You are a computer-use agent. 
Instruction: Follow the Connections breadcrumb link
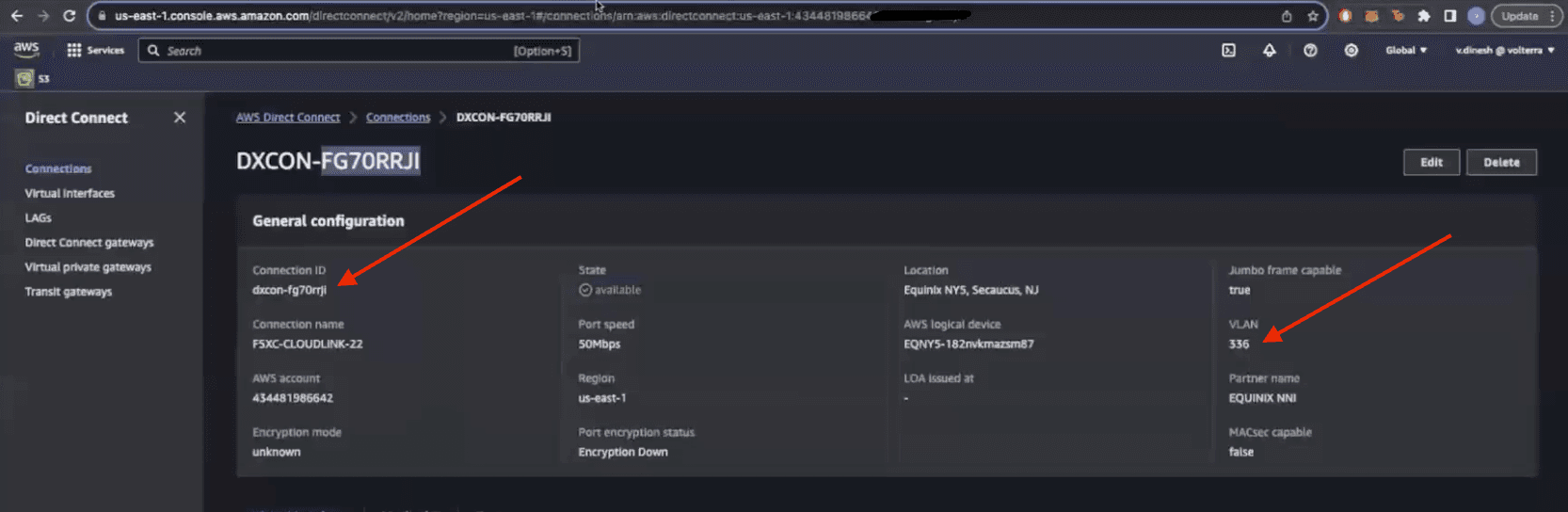(398, 118)
